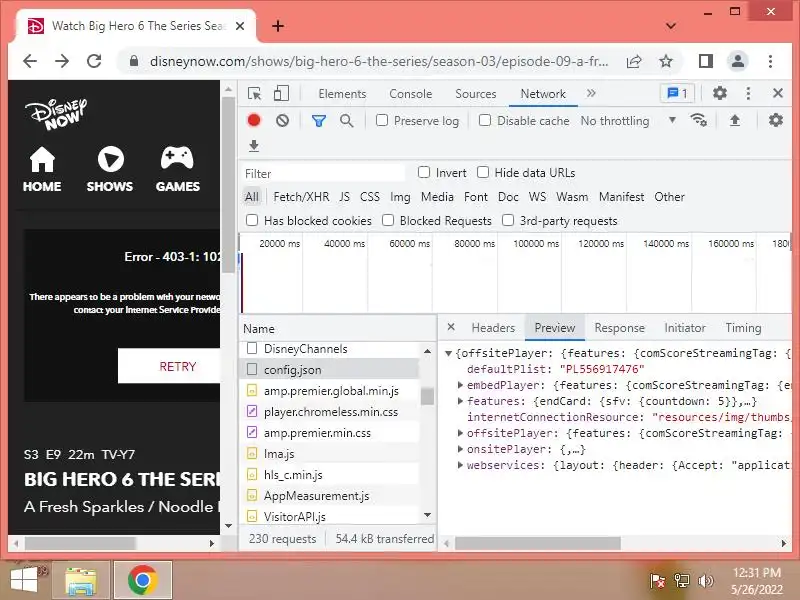This screenshot has height=600, width=800.
Task: Select amp.premier.global.min.js request
Action: pyautogui.click(x=329, y=391)
